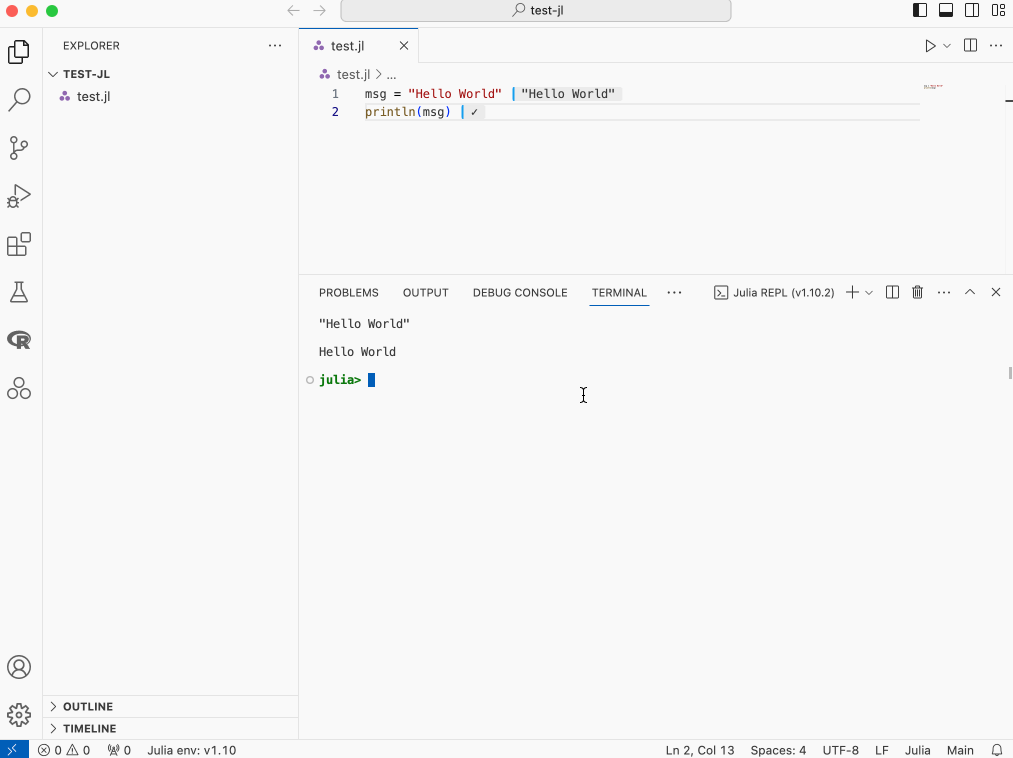Viewport: 1013px width, 758px height.
Task: Switch to the Debug Console tab
Action: (x=519, y=293)
